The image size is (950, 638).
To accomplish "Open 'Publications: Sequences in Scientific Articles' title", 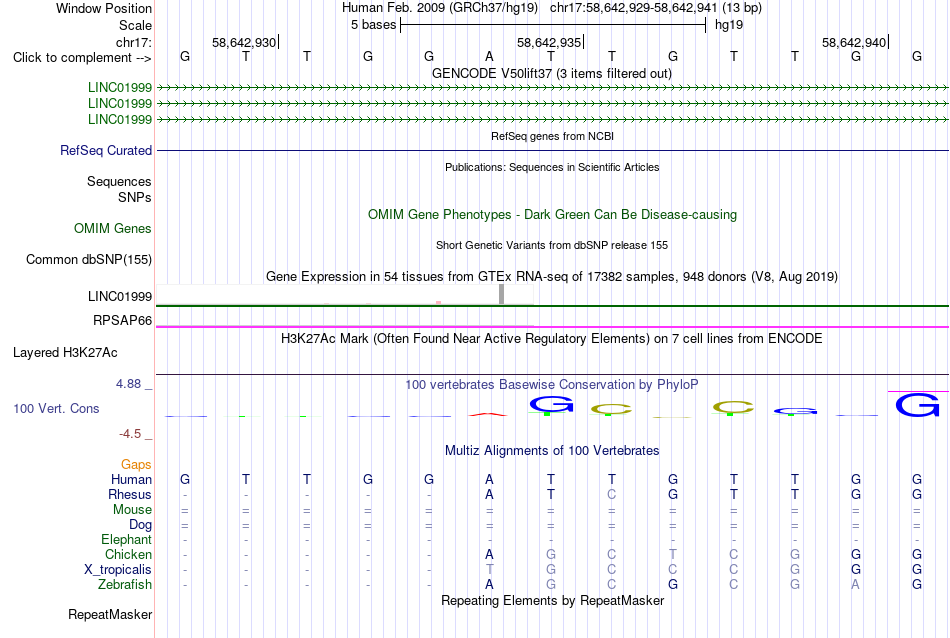I will pyautogui.click(x=552, y=167).
